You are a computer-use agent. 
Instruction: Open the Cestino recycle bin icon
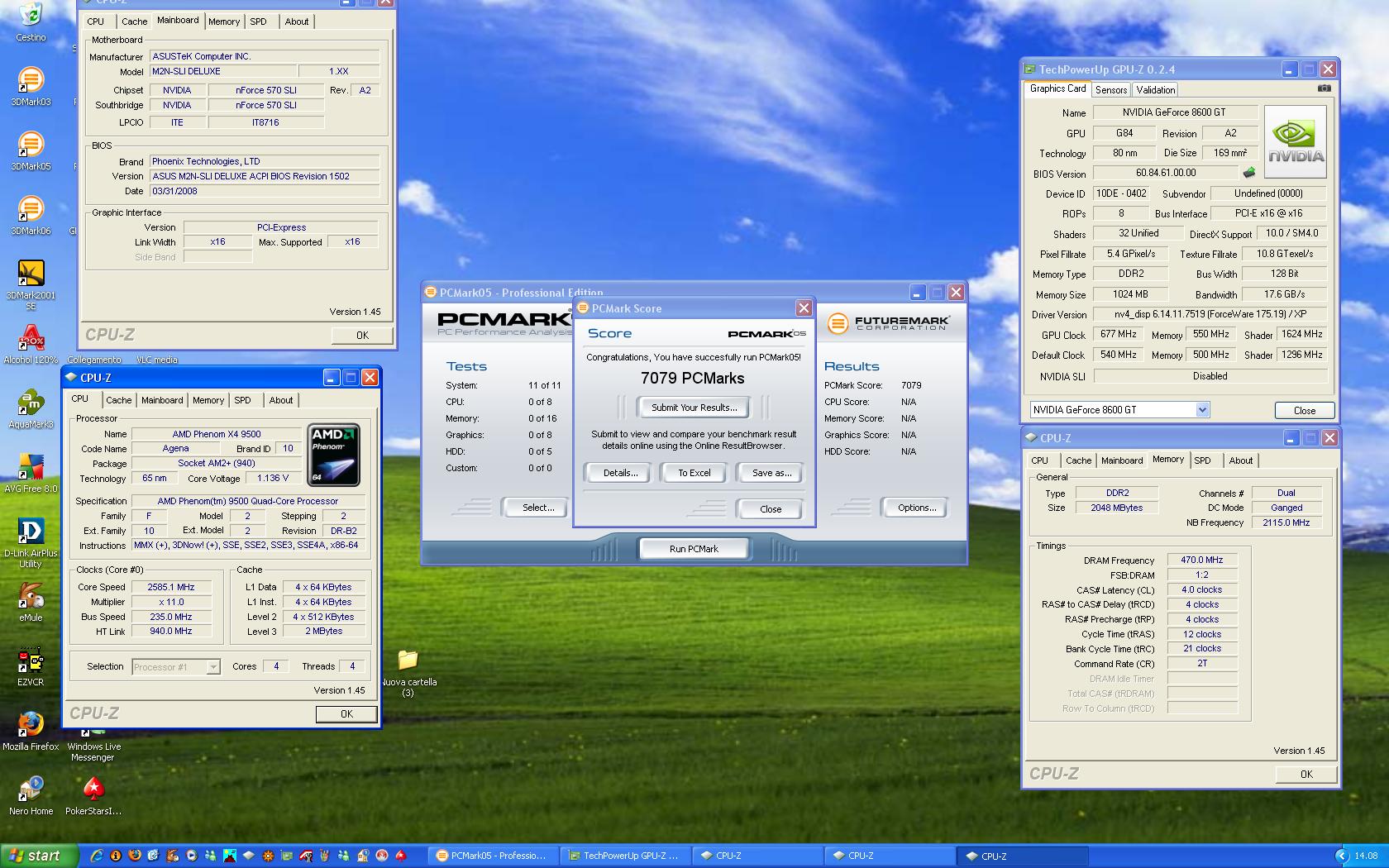(31, 21)
